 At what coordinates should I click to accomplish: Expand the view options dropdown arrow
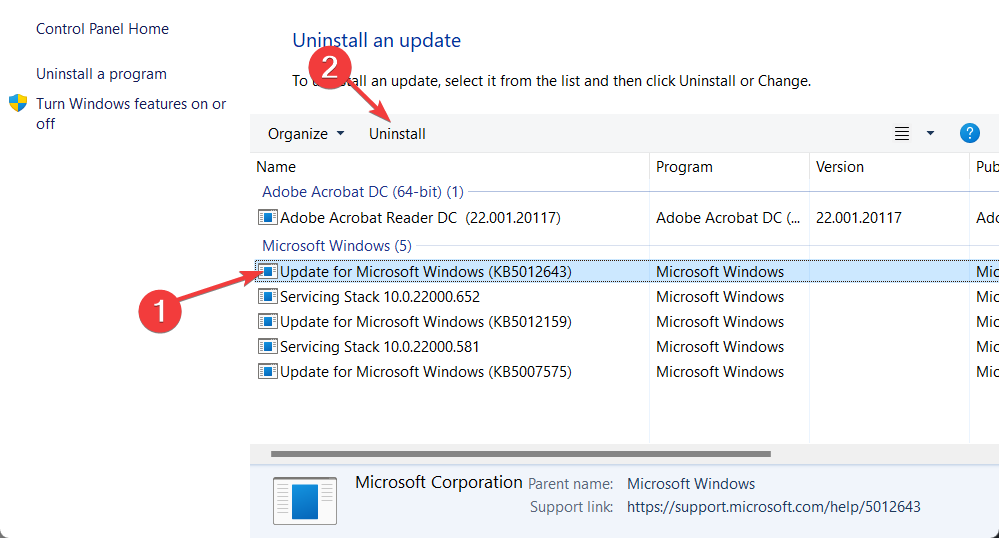[930, 133]
